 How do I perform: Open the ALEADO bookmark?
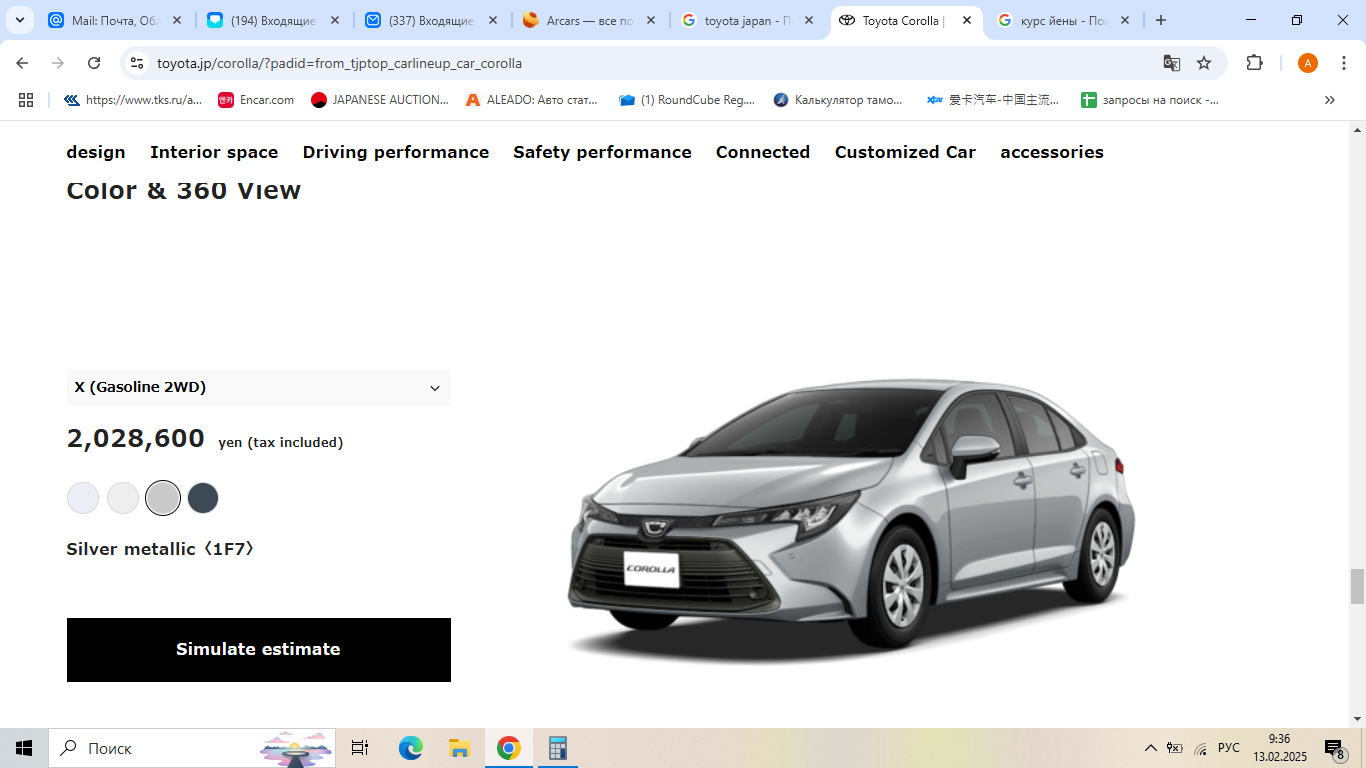pyautogui.click(x=532, y=100)
